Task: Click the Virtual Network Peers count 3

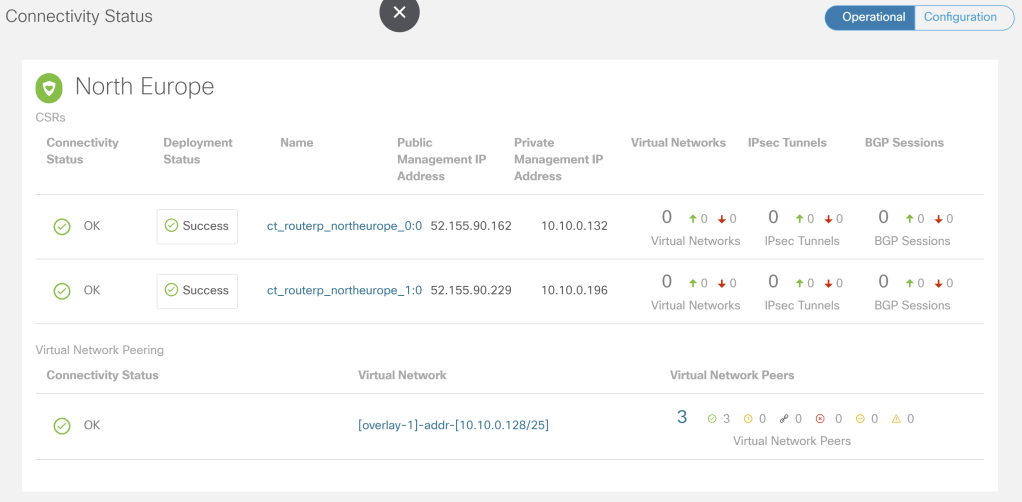Action: (x=682, y=418)
